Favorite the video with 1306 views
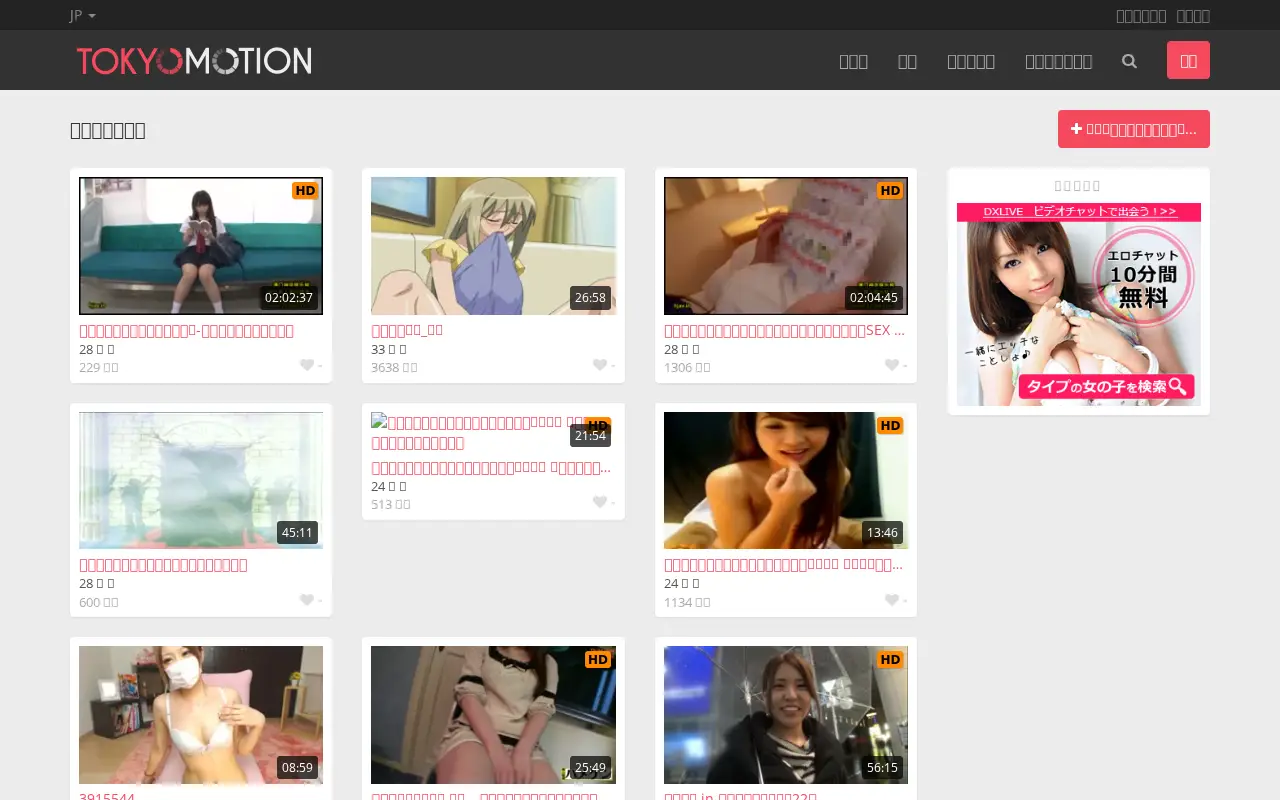 892,365
